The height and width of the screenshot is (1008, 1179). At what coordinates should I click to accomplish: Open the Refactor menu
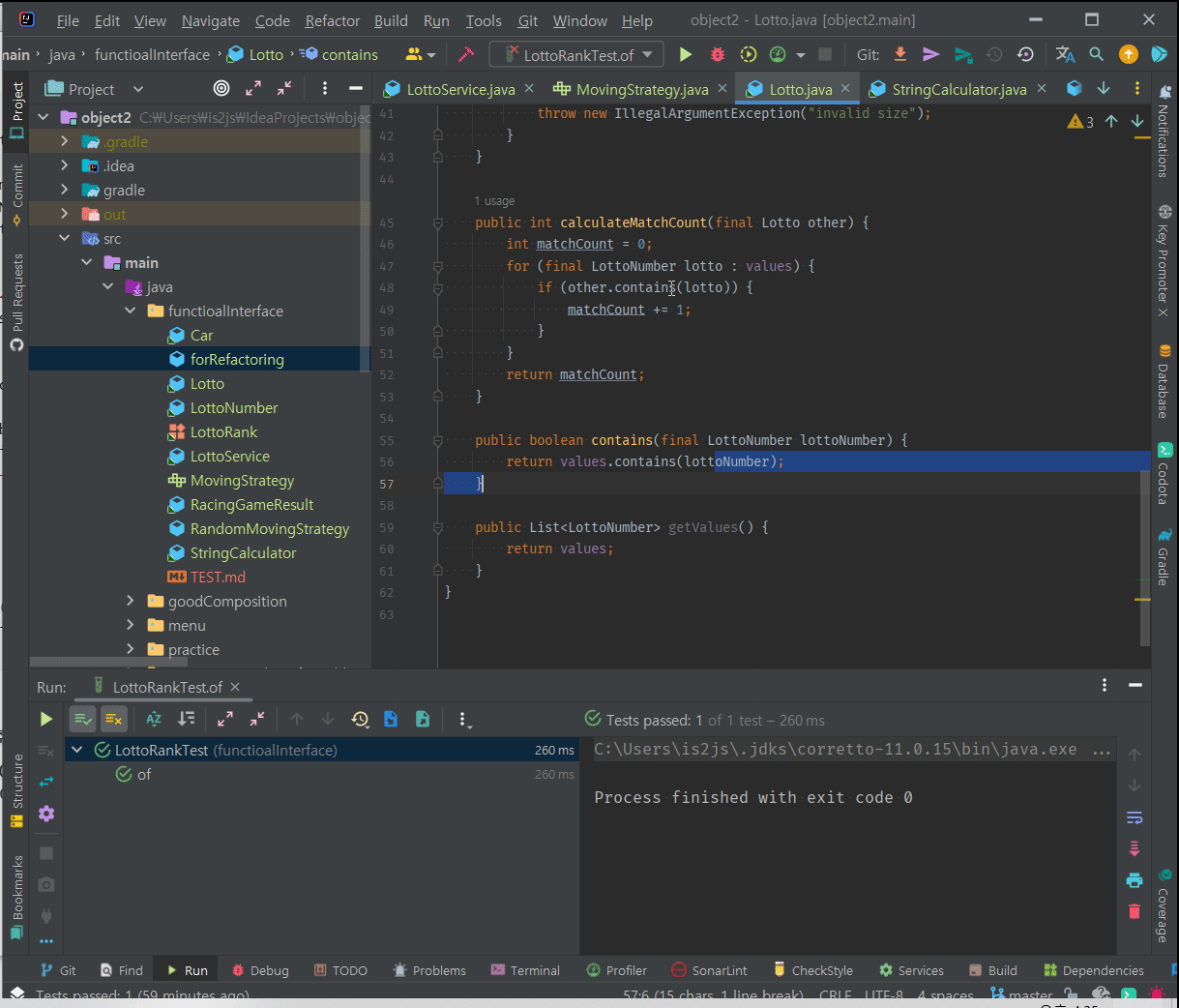point(332,20)
